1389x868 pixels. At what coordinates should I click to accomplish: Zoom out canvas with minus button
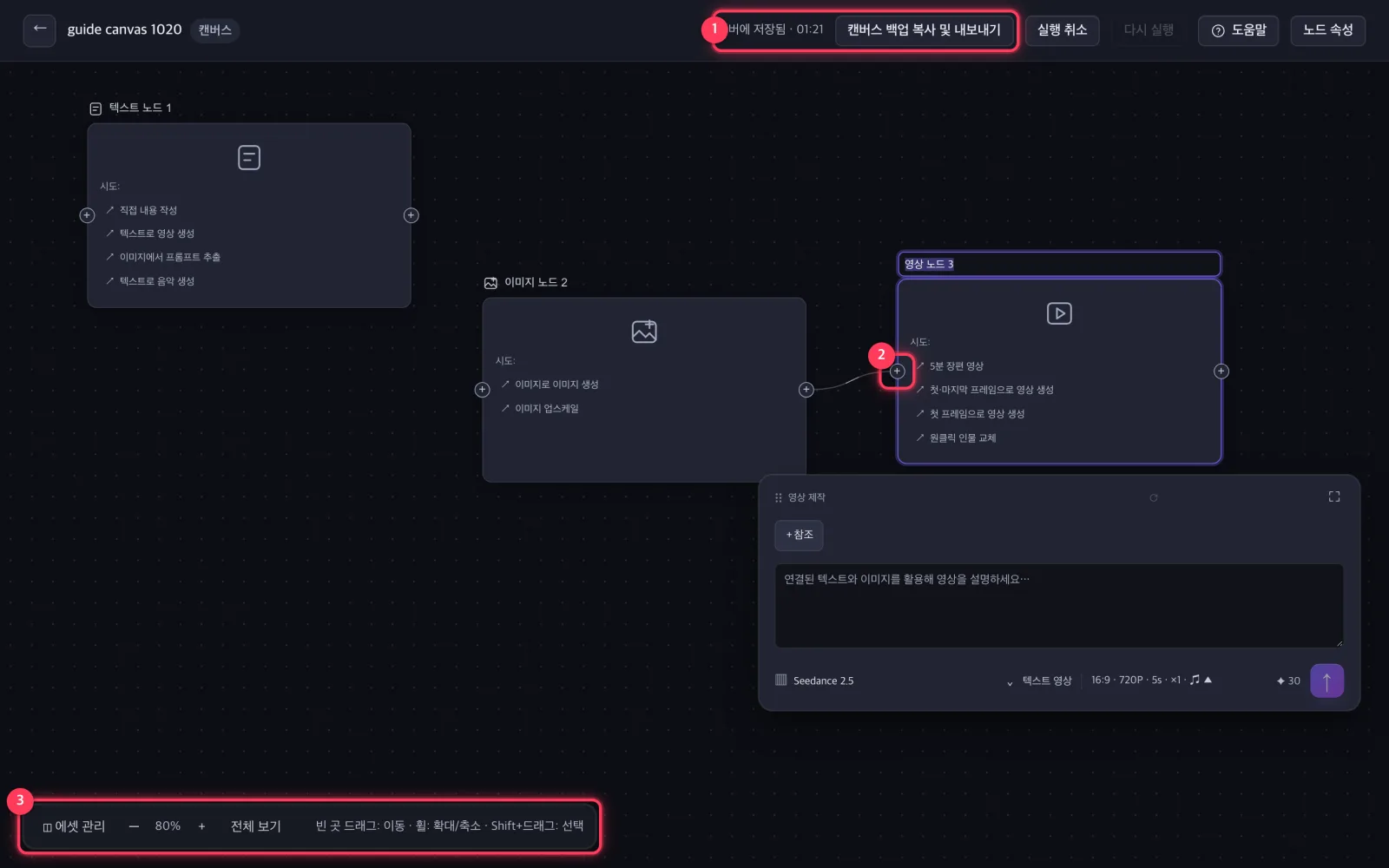(x=134, y=826)
